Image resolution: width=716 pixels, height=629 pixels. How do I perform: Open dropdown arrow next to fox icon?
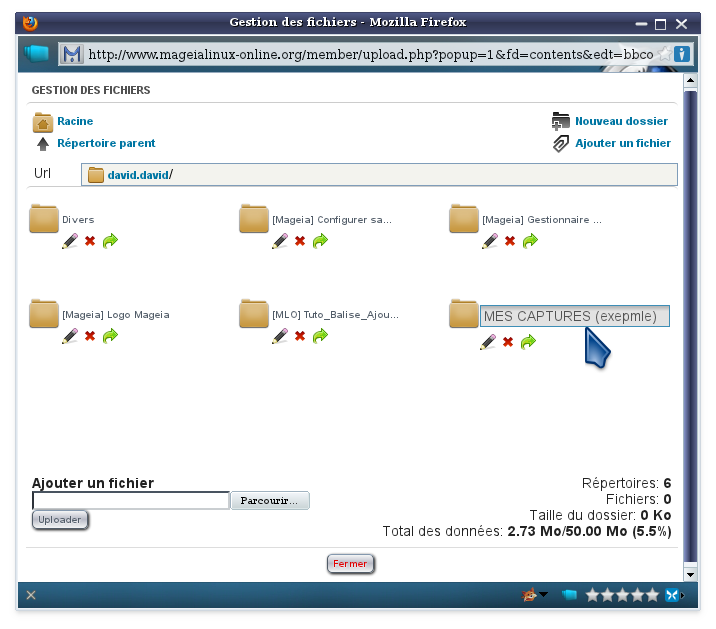pos(543,594)
